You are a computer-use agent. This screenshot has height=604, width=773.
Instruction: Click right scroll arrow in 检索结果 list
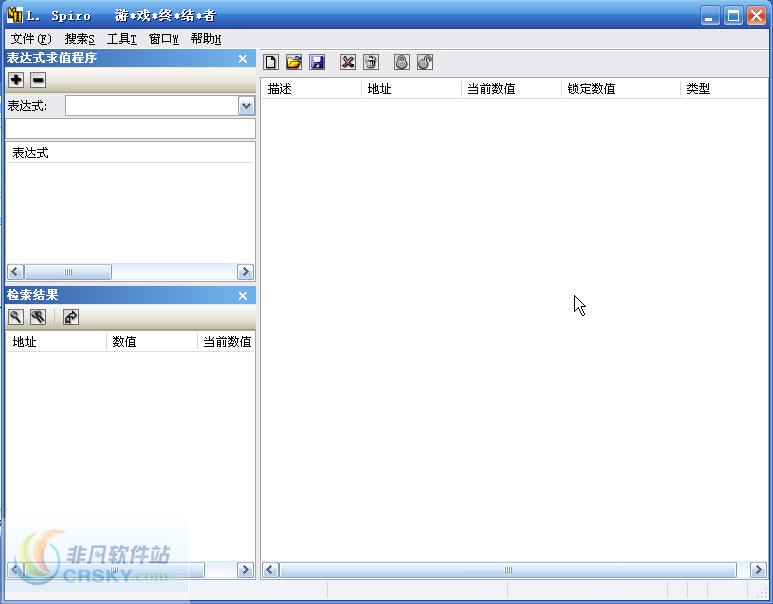coord(245,570)
